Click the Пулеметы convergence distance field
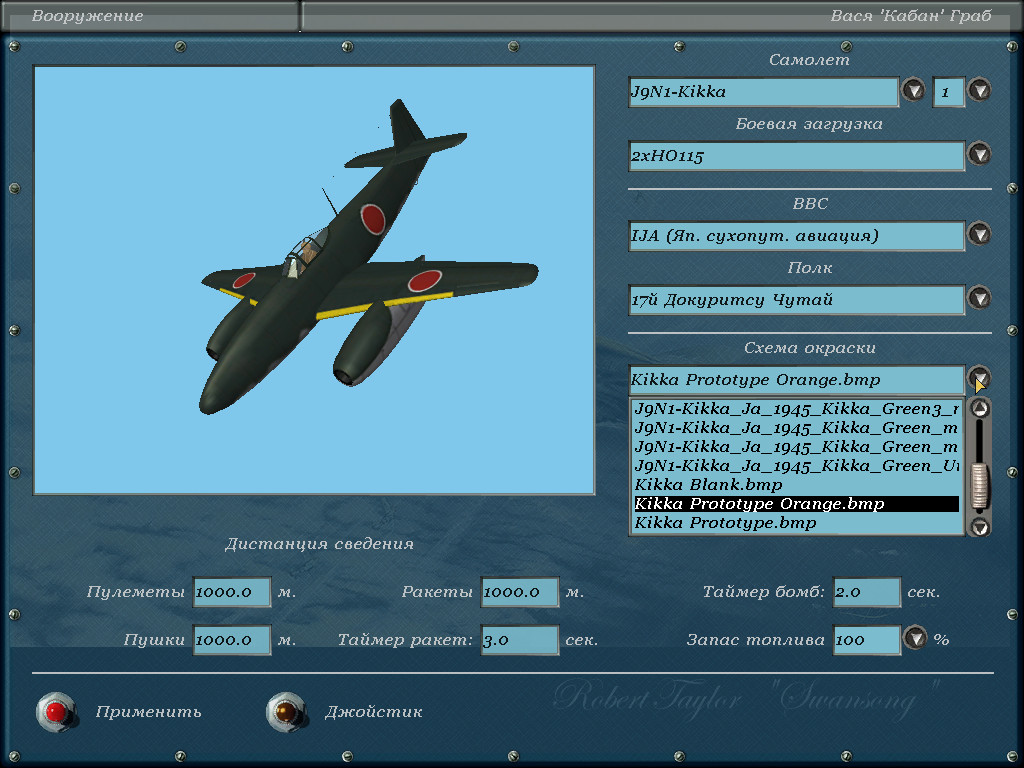 (x=232, y=592)
